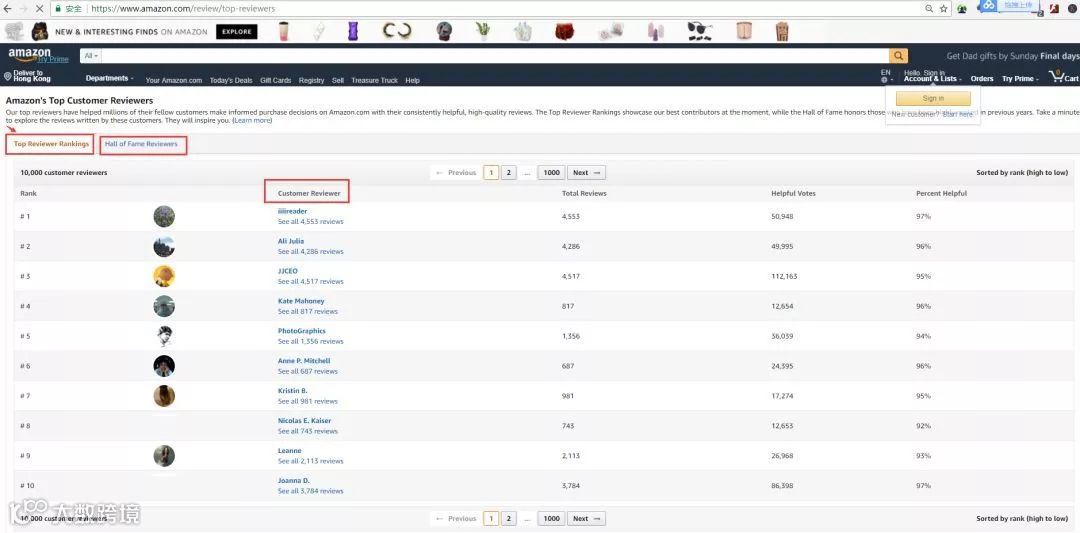The height and width of the screenshot is (533, 1080).
Task: Click Next in the bottom pagination
Action: pyautogui.click(x=586, y=519)
